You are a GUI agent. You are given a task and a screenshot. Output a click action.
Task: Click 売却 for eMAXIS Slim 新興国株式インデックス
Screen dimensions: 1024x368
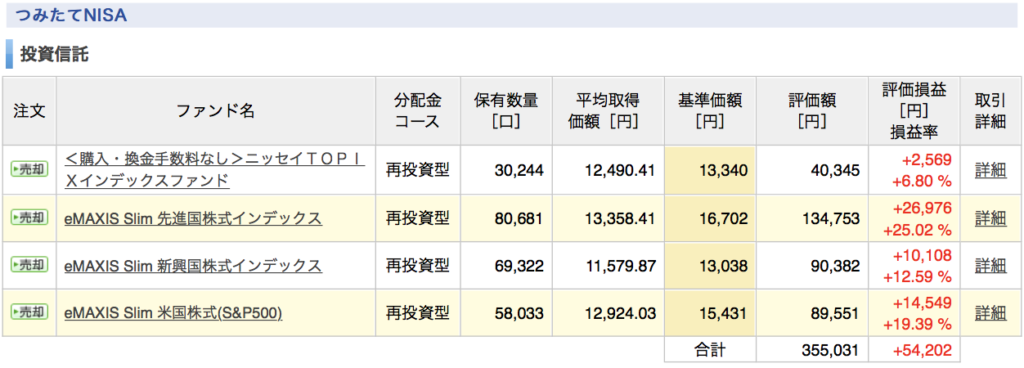pos(29,265)
